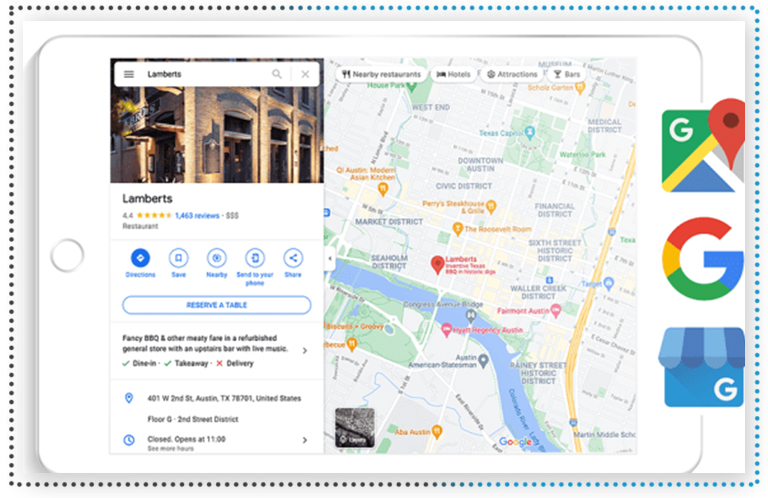Open the 1,463 reviews link
Viewport: 768px width, 498px height.
pos(197,215)
